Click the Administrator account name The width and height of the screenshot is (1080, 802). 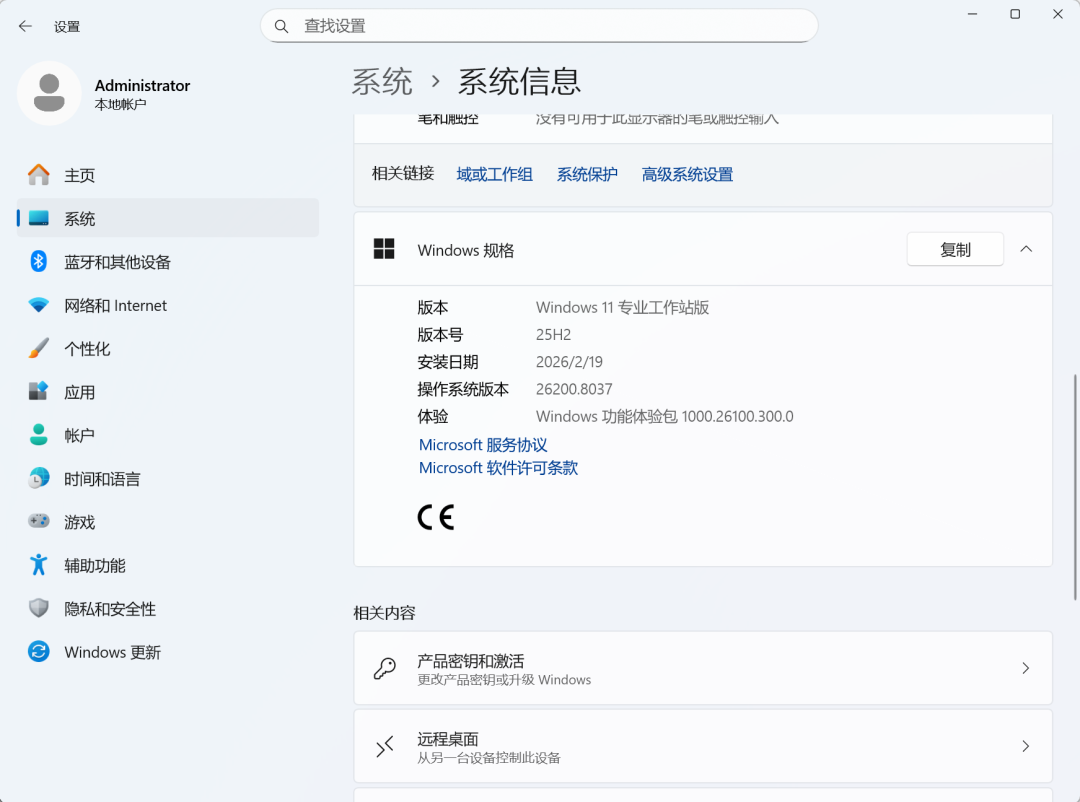click(x=143, y=85)
